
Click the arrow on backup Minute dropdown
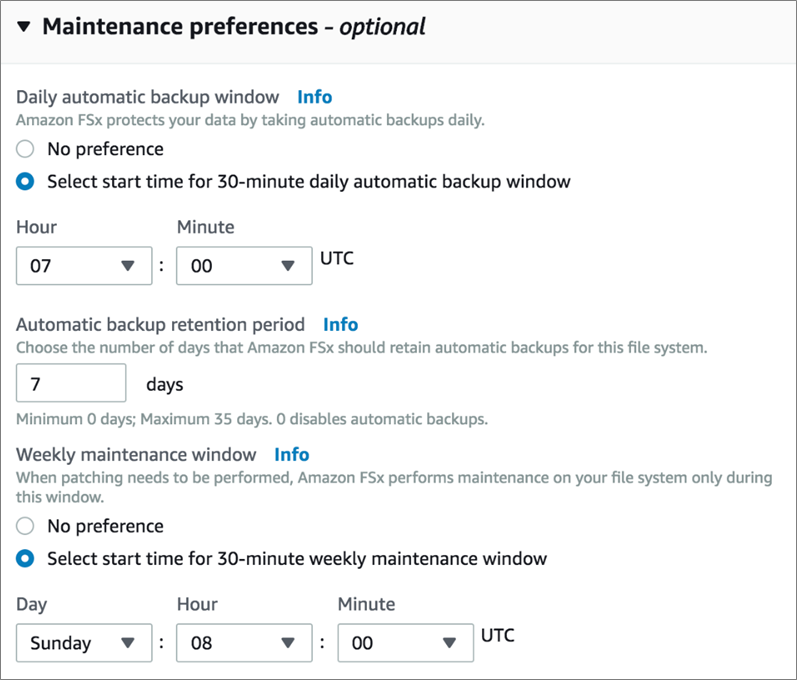pyautogui.click(x=288, y=267)
